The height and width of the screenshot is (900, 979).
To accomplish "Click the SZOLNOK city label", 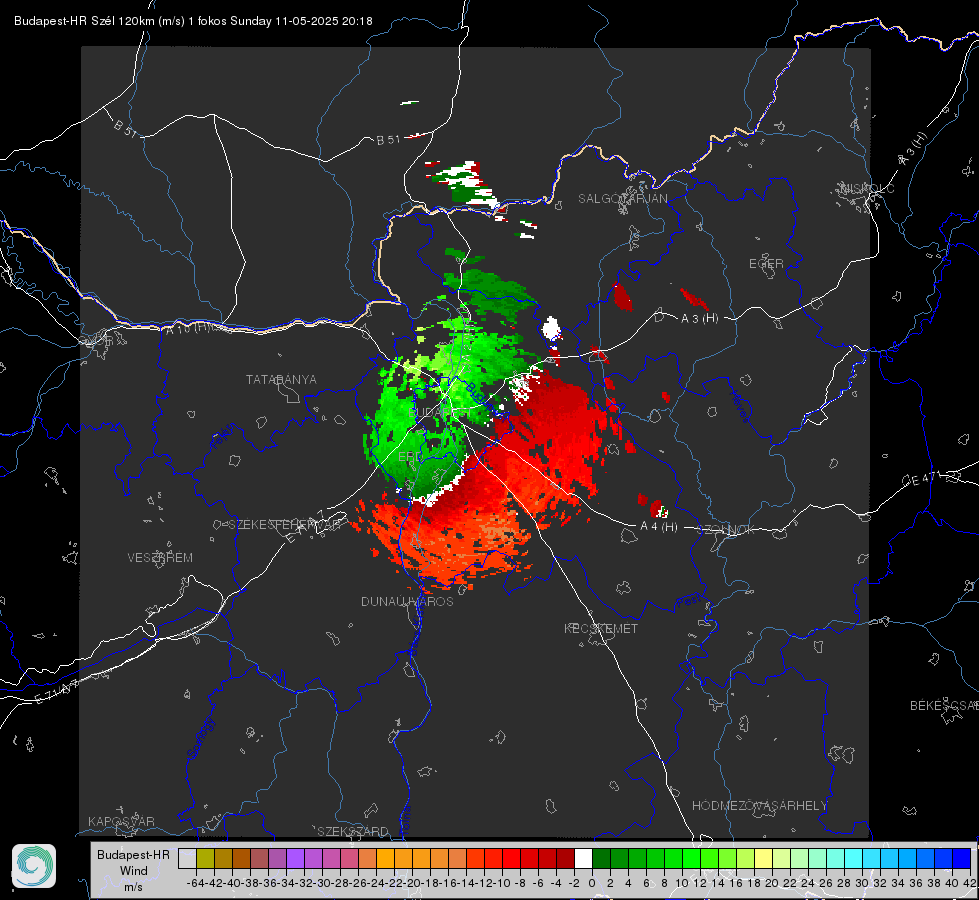I will click(x=726, y=530).
